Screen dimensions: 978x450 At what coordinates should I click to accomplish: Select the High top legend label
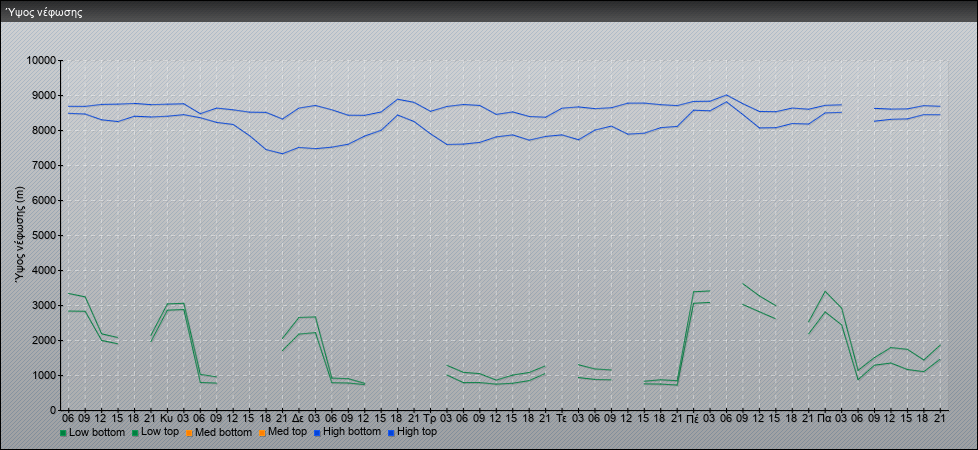[417, 432]
